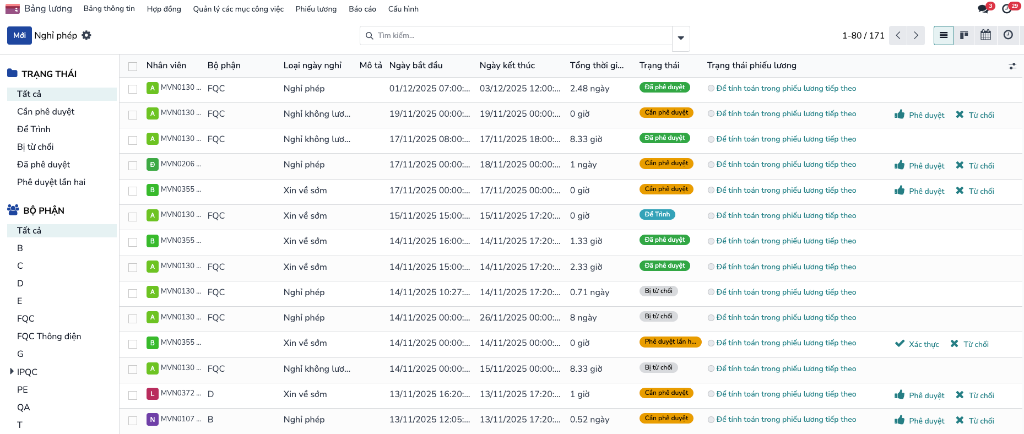
Task: Open the gear settings next to Nghỉ phép
Action: (86, 35)
